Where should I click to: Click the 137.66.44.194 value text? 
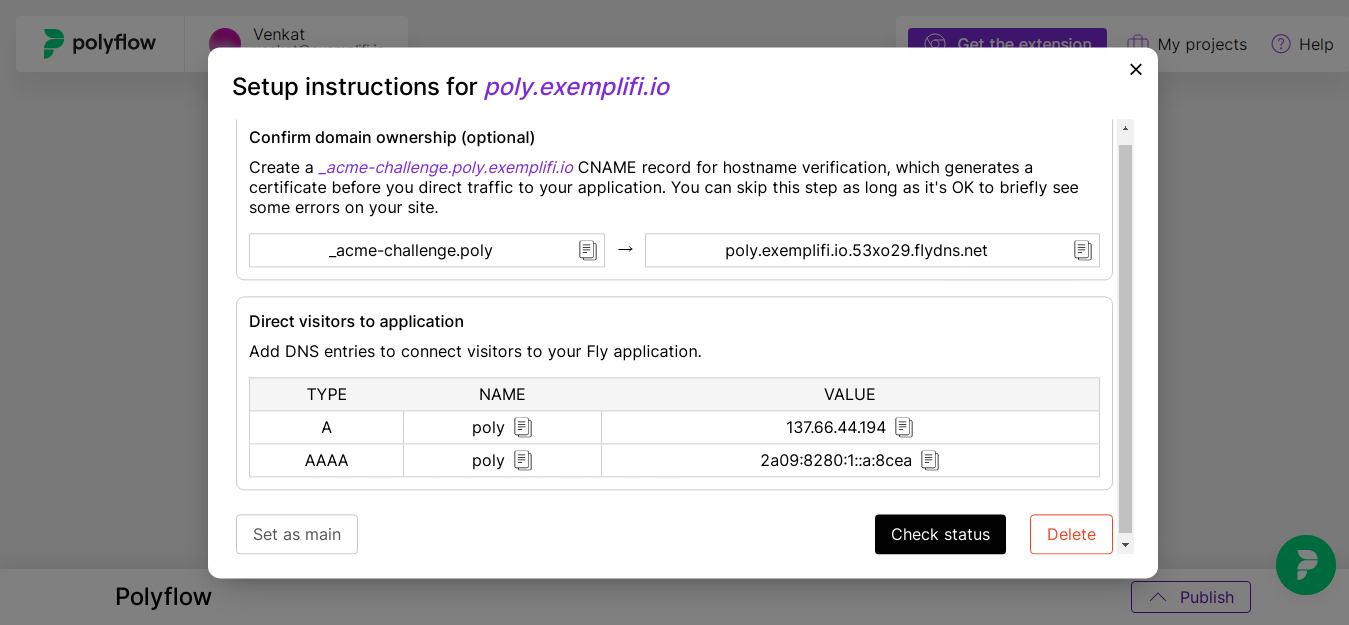tap(836, 427)
